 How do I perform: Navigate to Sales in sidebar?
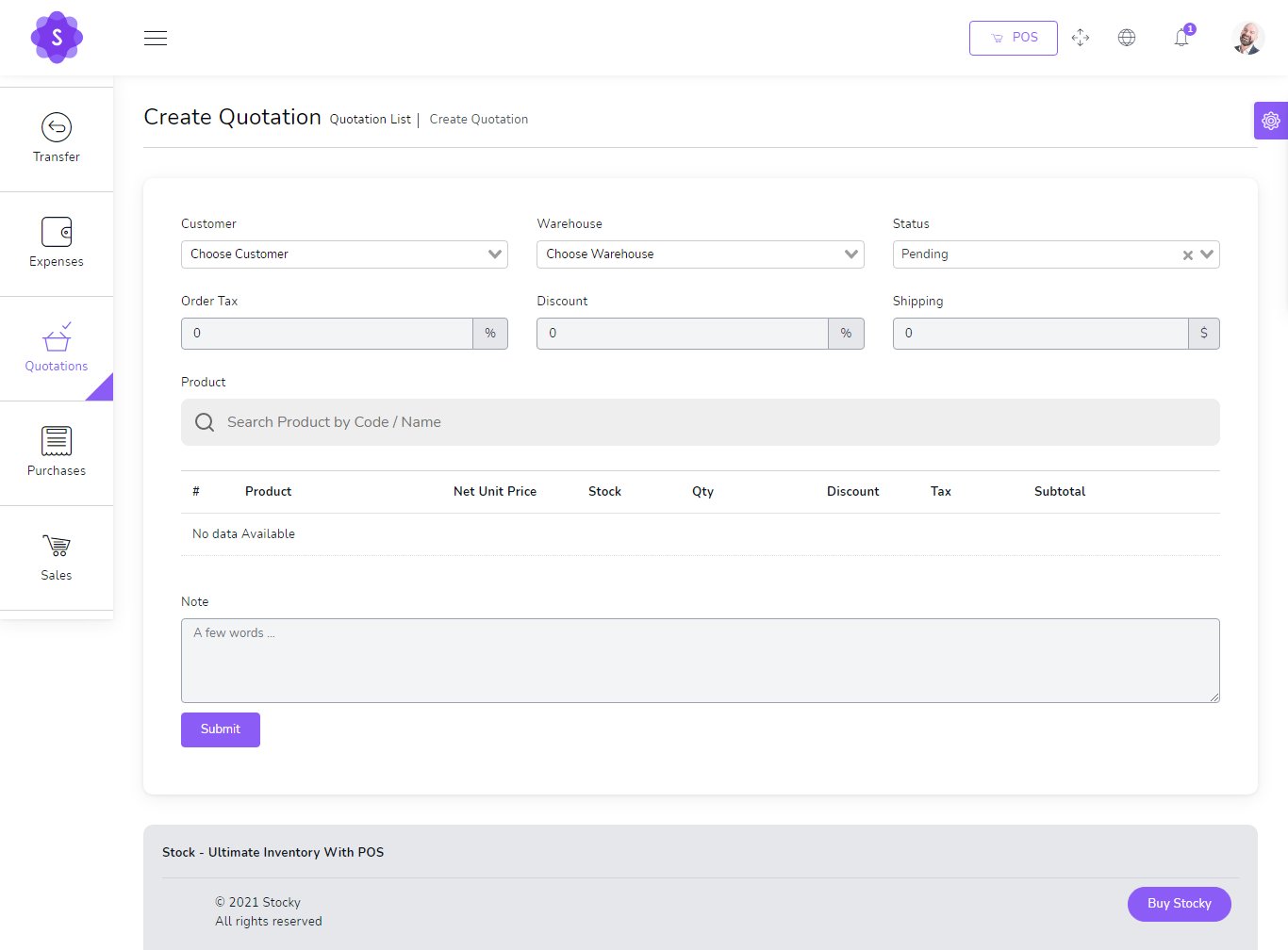click(x=57, y=558)
